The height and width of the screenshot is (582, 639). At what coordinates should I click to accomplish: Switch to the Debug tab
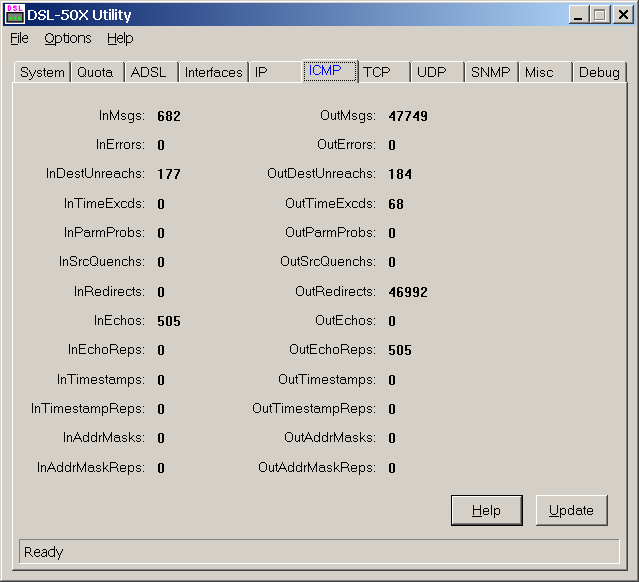[x=599, y=72]
